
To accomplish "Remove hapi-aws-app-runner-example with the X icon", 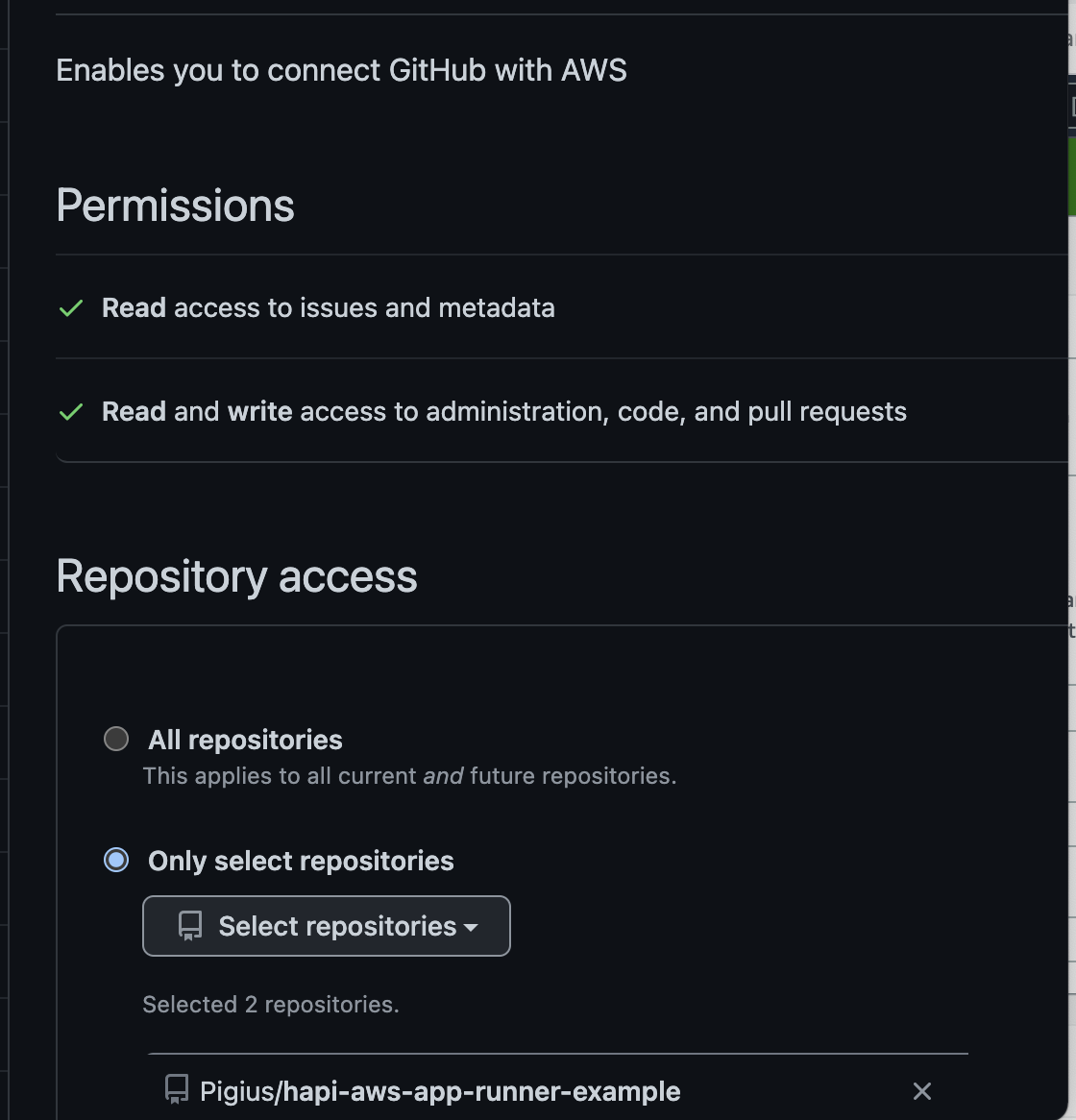I will coord(921,1091).
